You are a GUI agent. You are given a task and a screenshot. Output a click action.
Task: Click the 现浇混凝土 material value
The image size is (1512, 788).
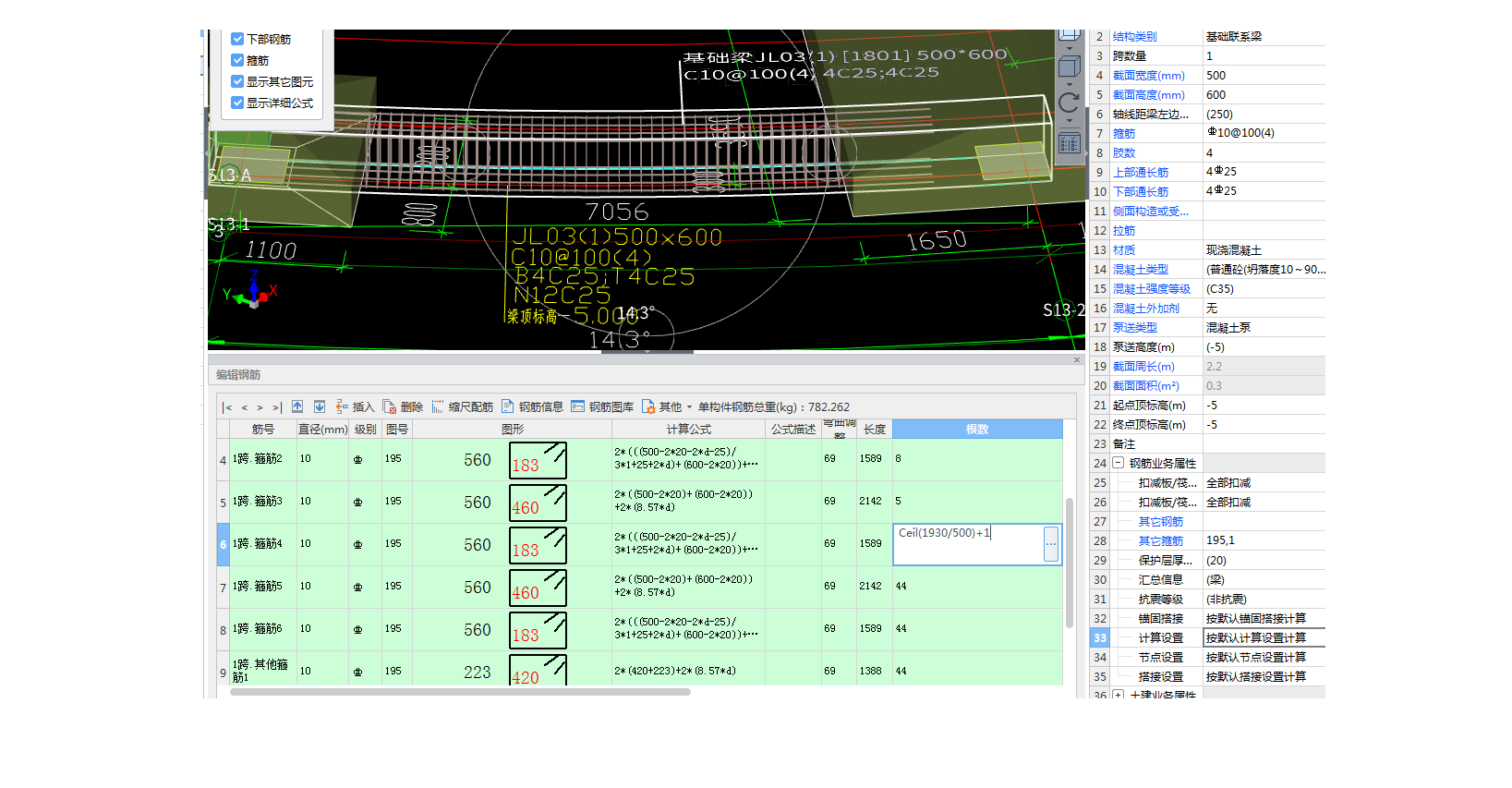click(x=1264, y=250)
